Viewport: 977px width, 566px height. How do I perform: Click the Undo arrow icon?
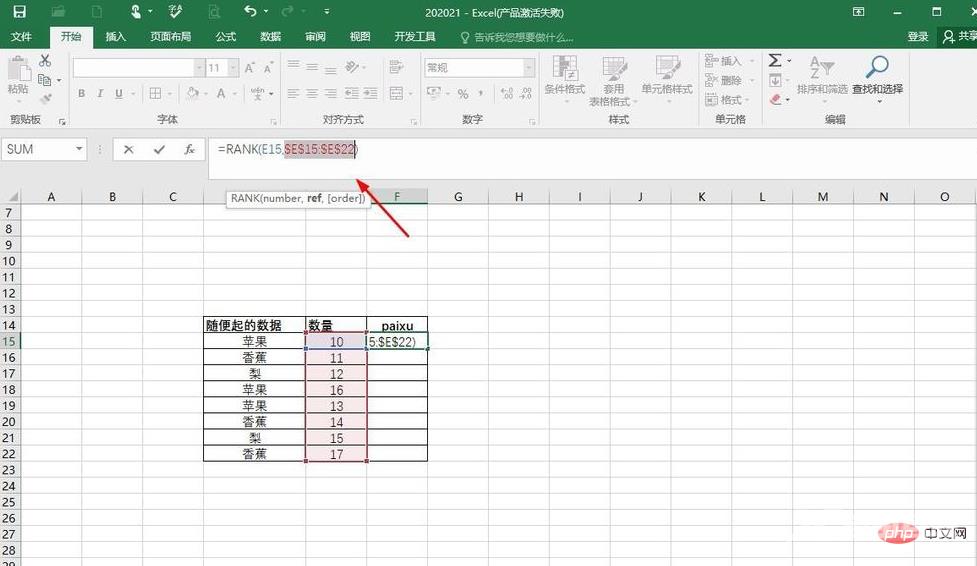(250, 12)
